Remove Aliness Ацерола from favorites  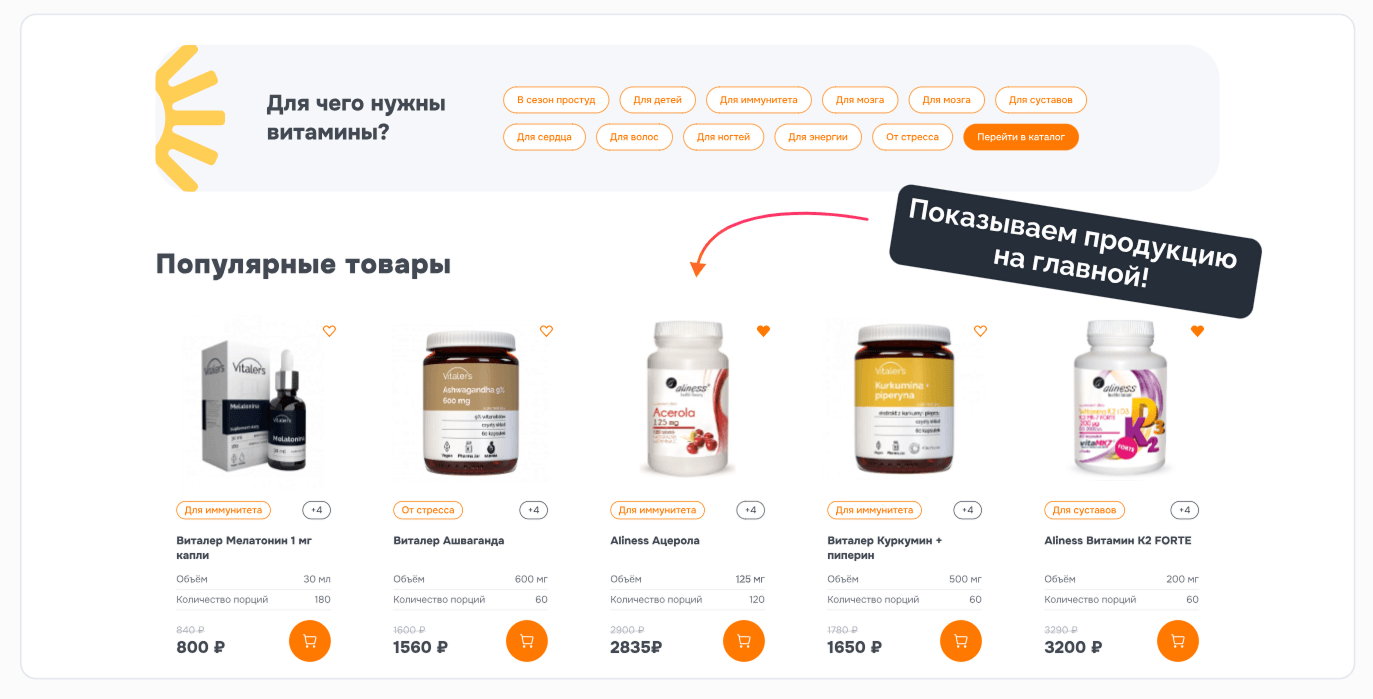pos(764,331)
